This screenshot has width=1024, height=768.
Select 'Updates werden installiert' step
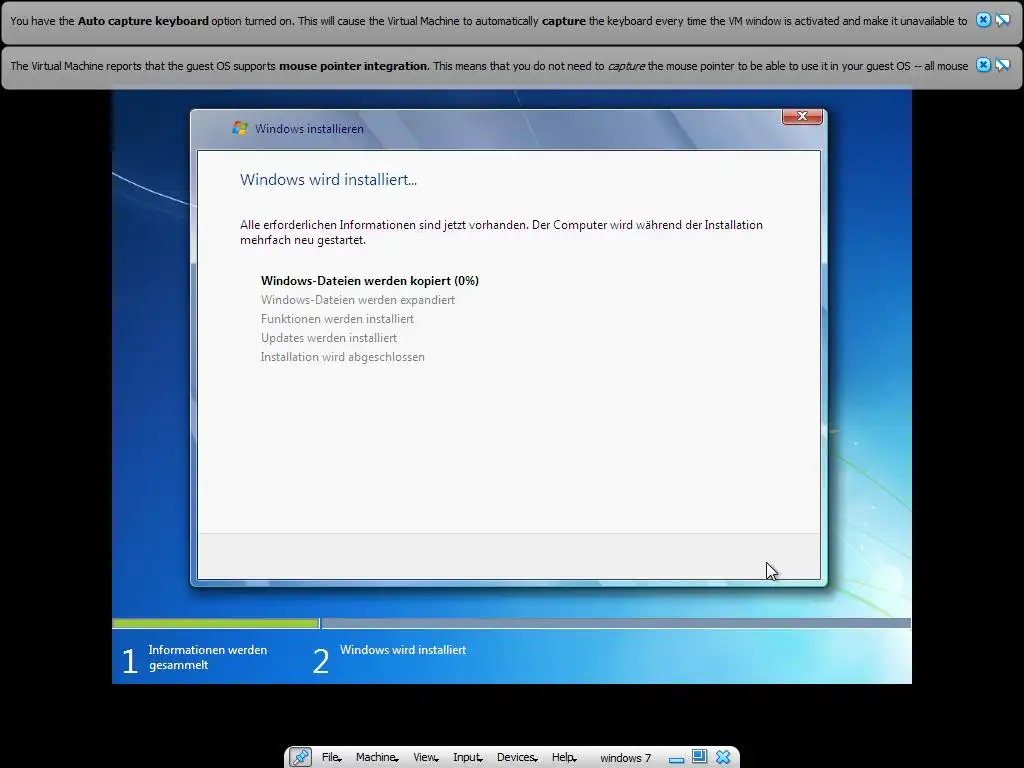328,338
